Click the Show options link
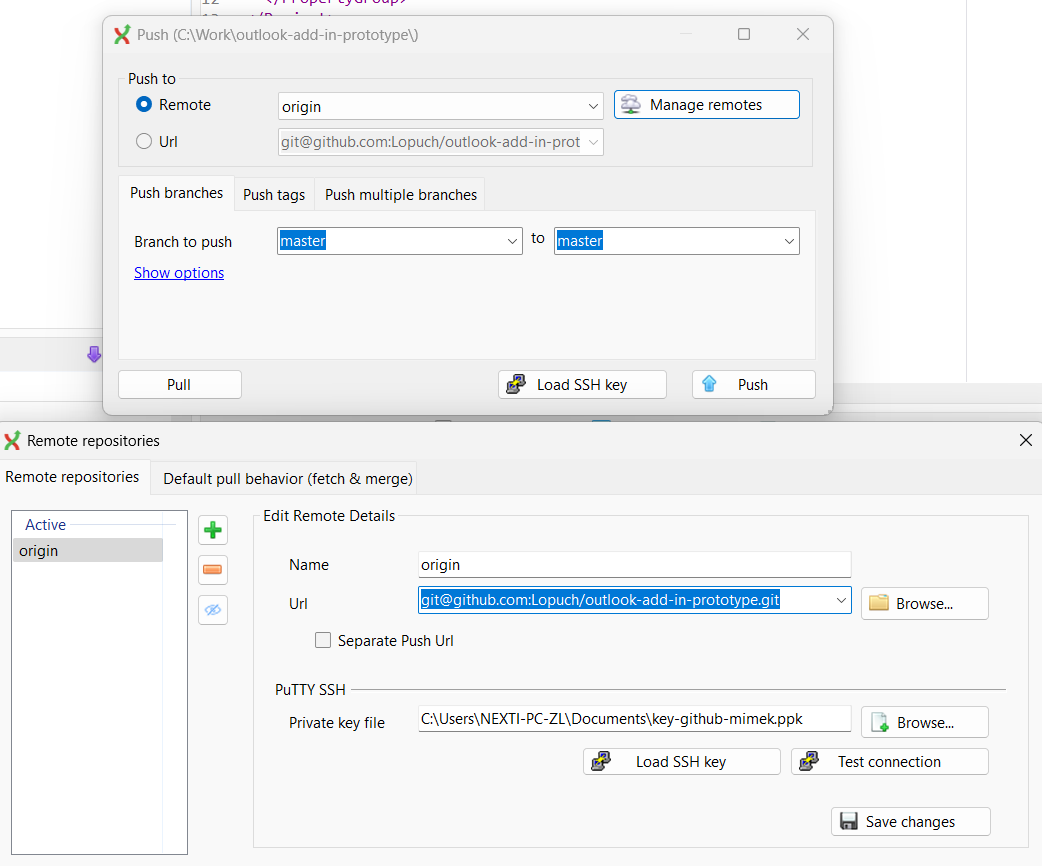This screenshot has height=866, width=1042. point(178,272)
